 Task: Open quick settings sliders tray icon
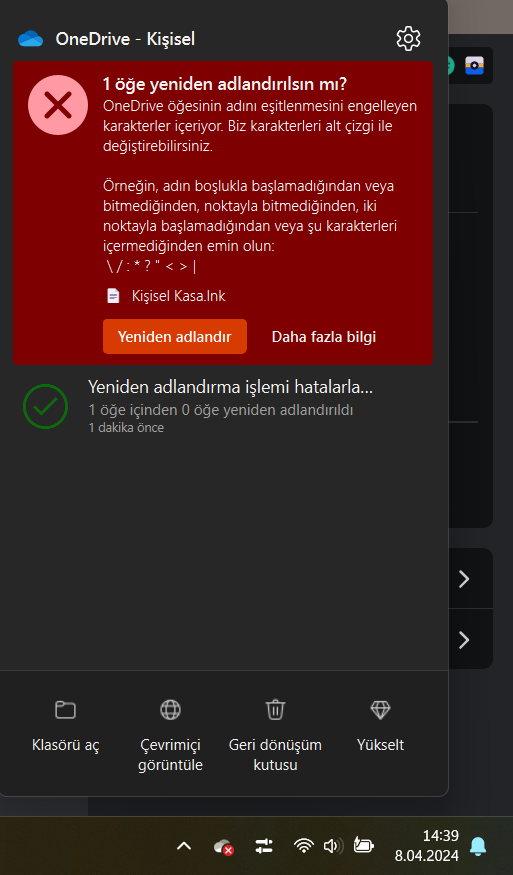264,846
